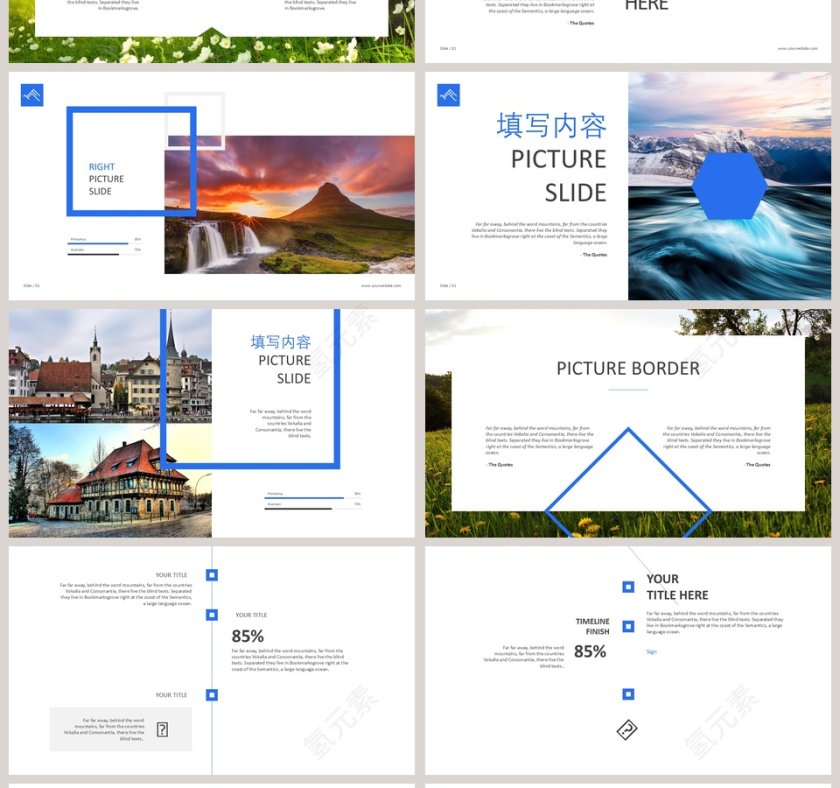Click the top blue square marker beside YOUR TITLE
Screen dimensions: 840x788
click(x=212, y=575)
